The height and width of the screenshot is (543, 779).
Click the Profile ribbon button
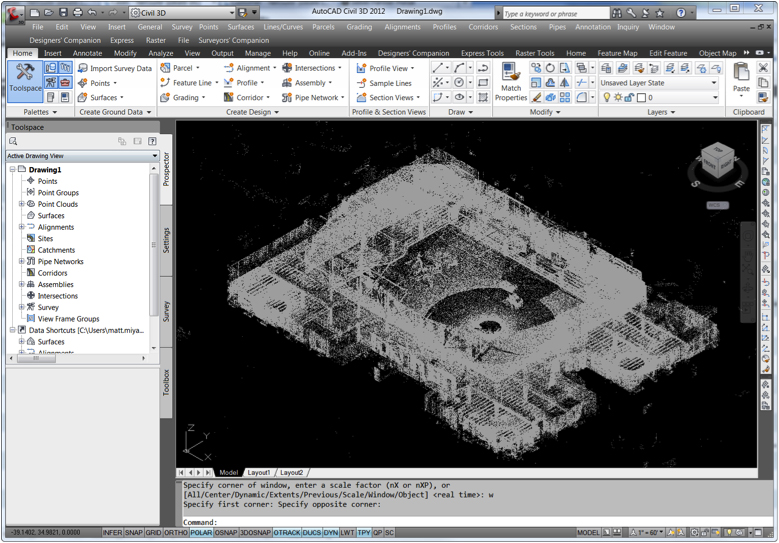(x=244, y=83)
